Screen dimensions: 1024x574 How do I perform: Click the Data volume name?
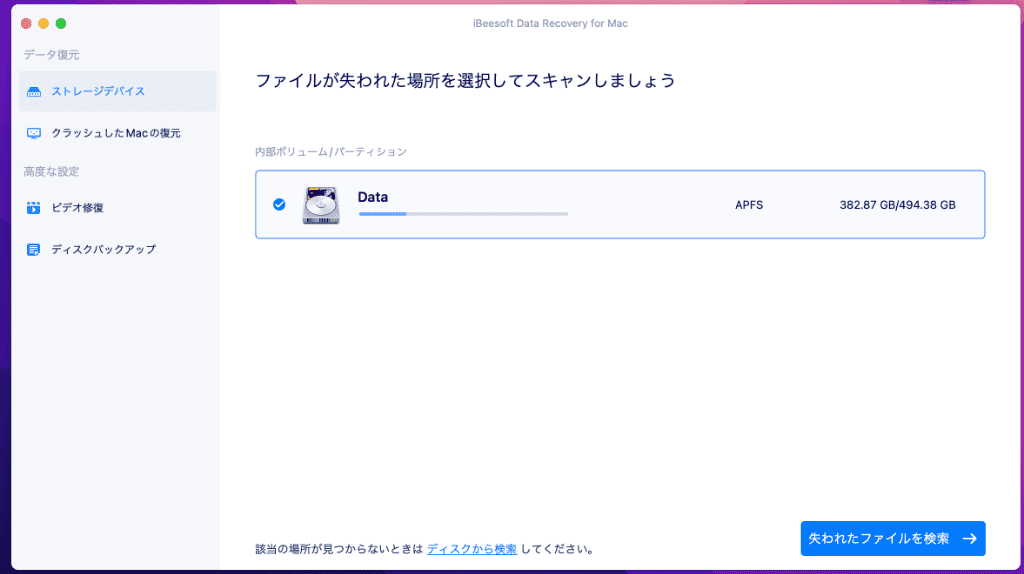click(373, 197)
